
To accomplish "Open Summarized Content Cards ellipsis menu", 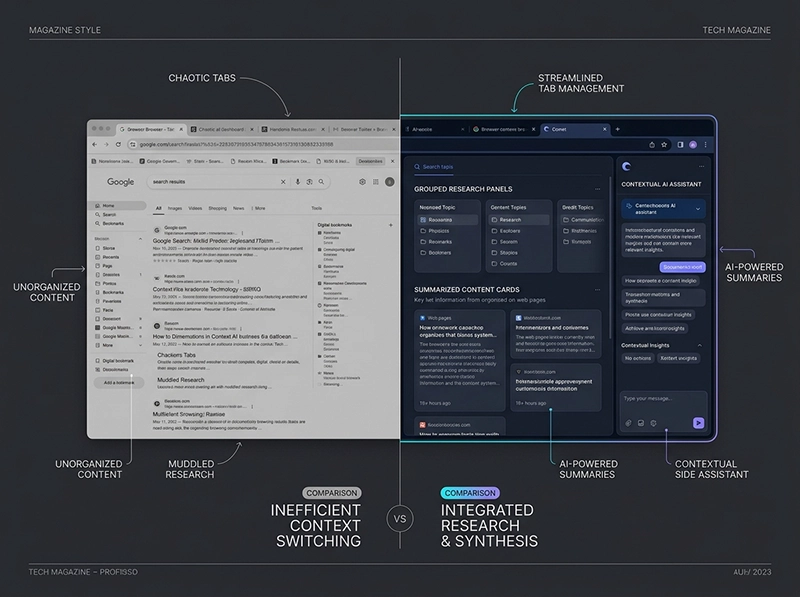I will point(597,289).
